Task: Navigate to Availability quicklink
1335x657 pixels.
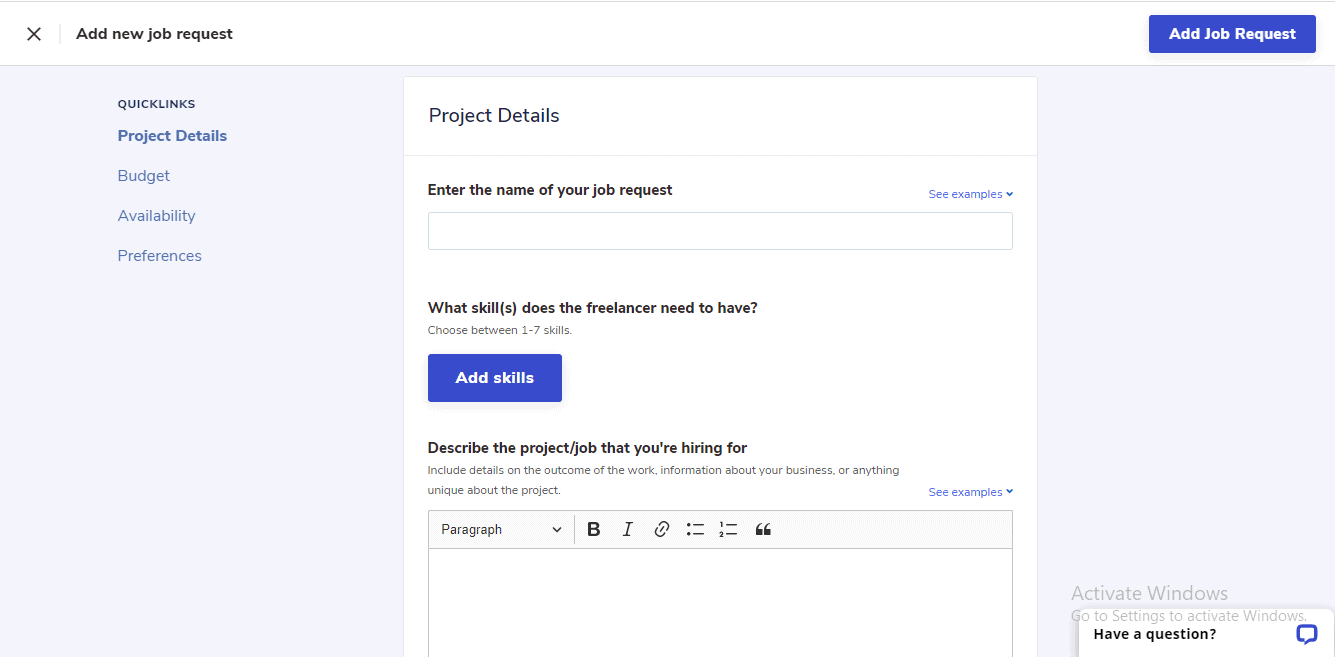Action: pyautogui.click(x=156, y=216)
